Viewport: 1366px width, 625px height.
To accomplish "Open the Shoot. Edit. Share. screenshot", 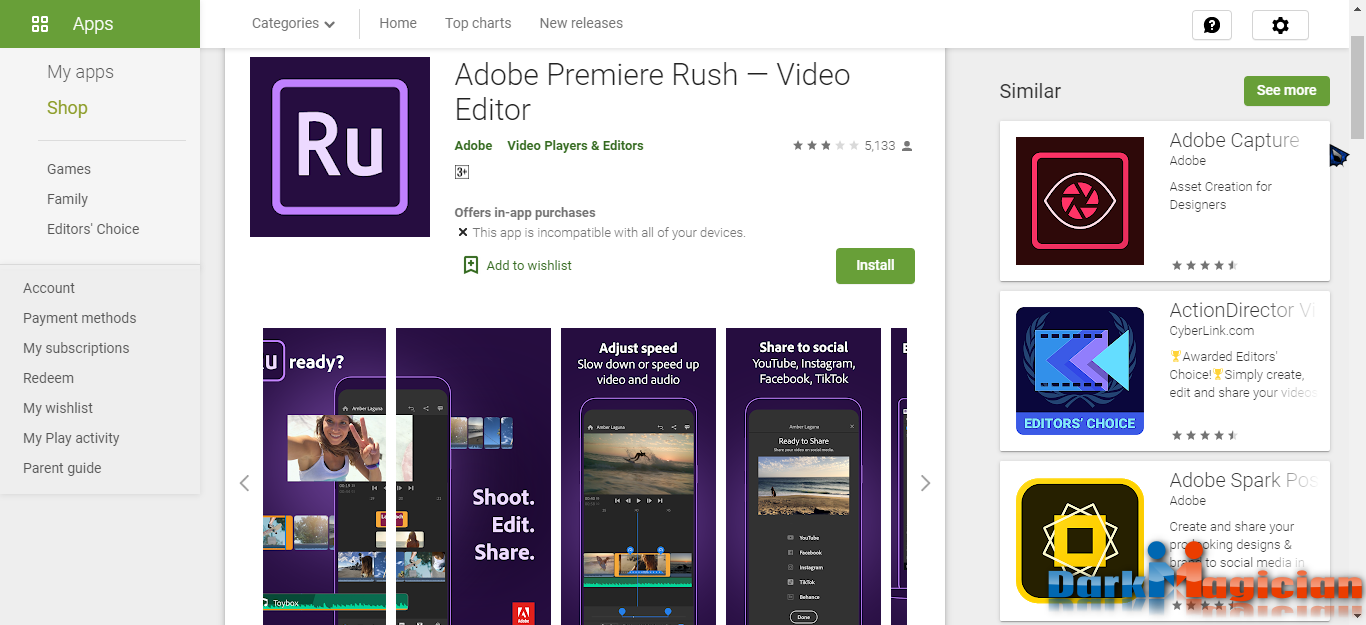I will pos(473,476).
